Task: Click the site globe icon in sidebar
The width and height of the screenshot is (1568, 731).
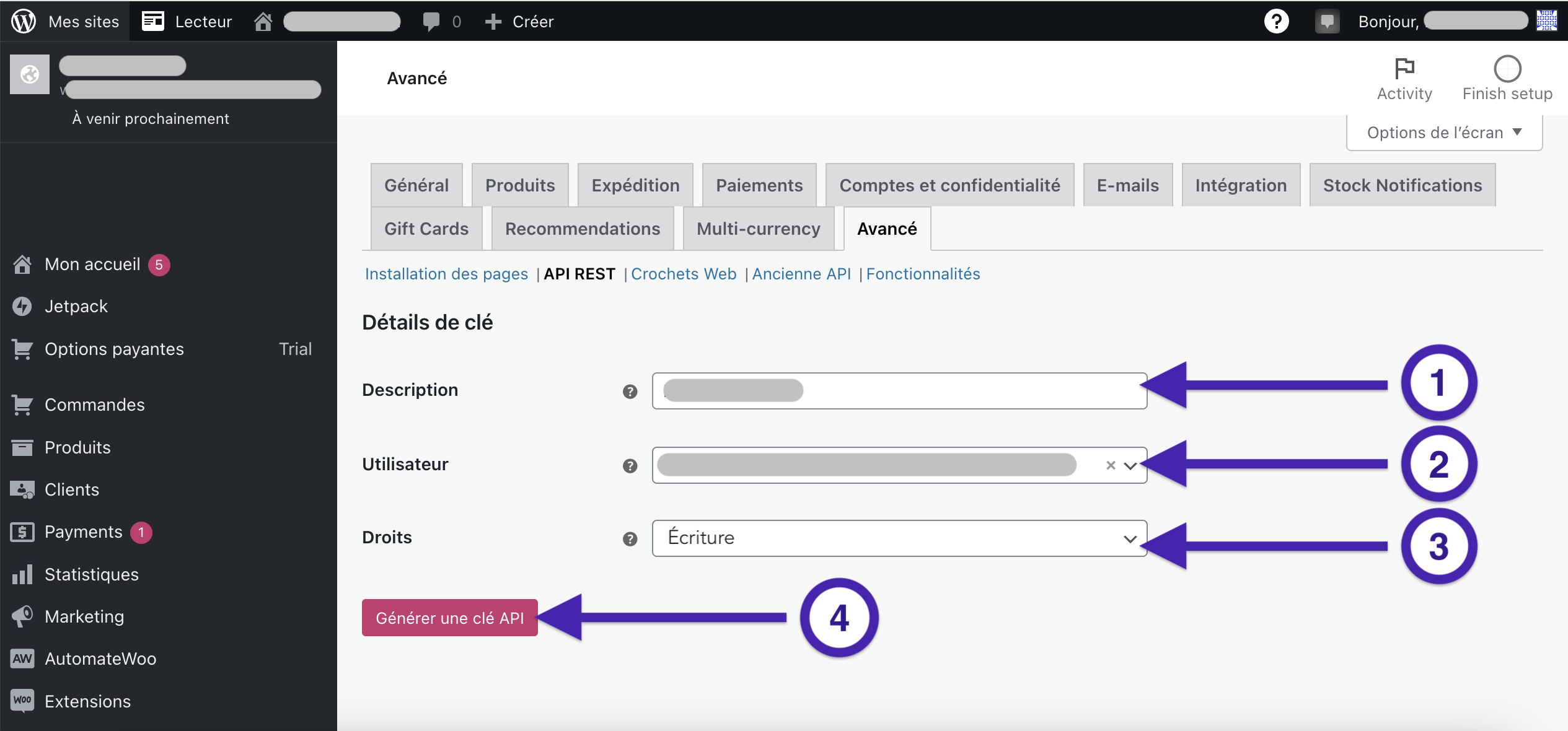Action: point(30,74)
